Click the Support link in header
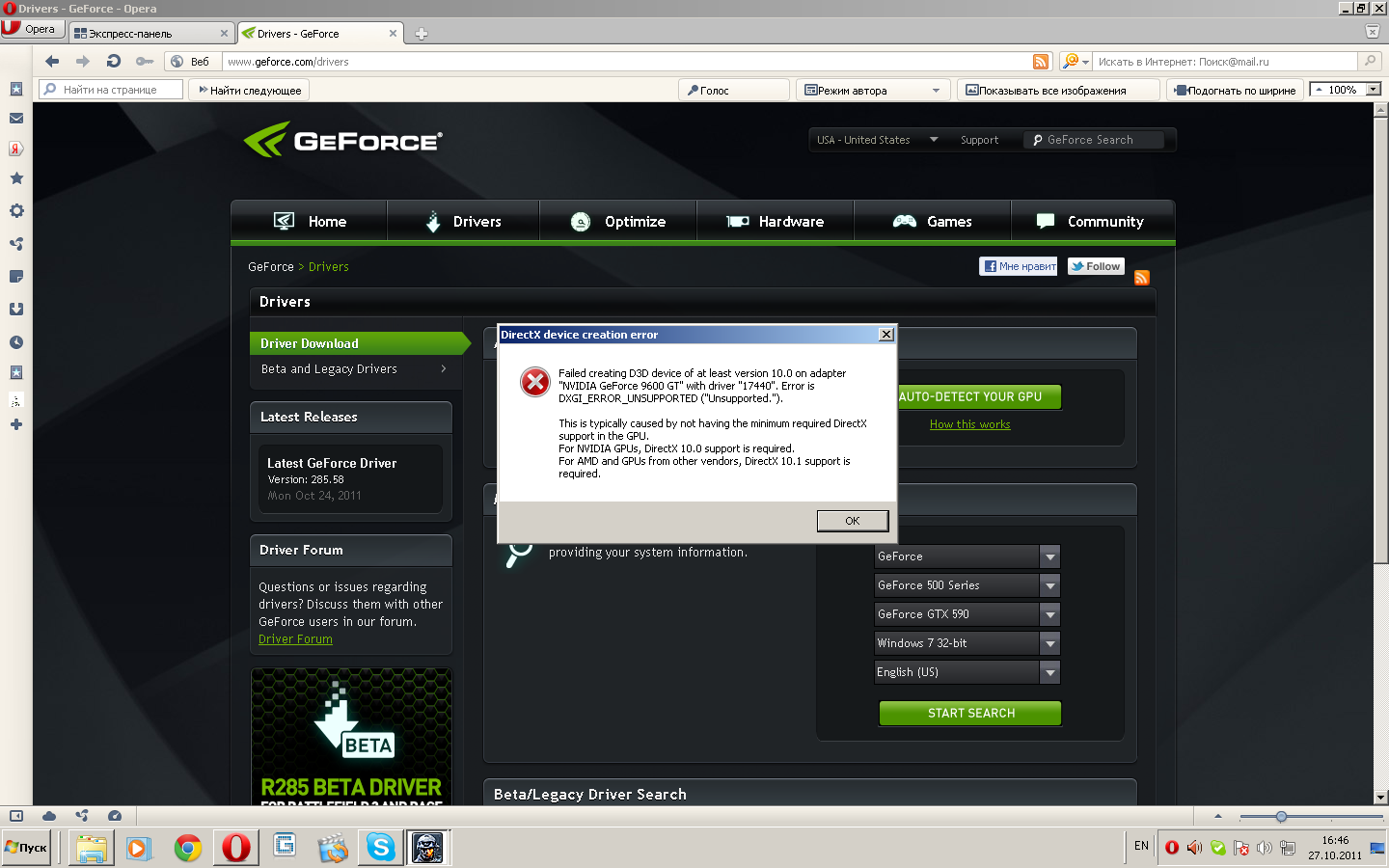Image resolution: width=1389 pixels, height=868 pixels. 979,140
